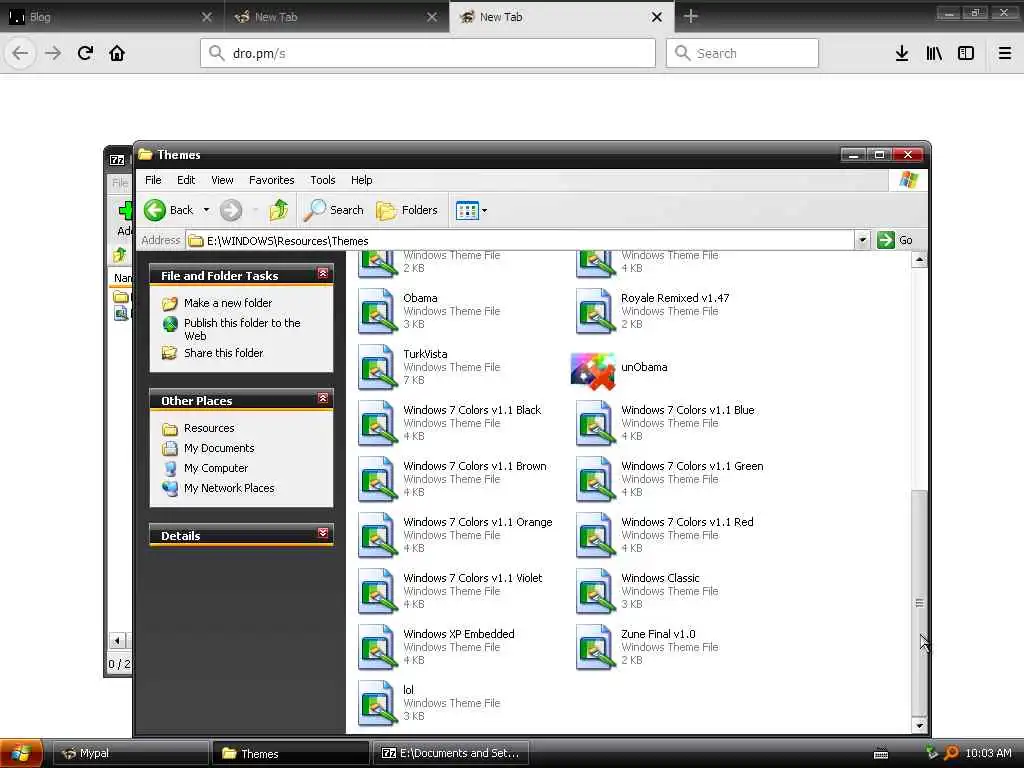Toggle the browser sidebar icon
This screenshot has height=768, width=1024.
click(x=966, y=54)
